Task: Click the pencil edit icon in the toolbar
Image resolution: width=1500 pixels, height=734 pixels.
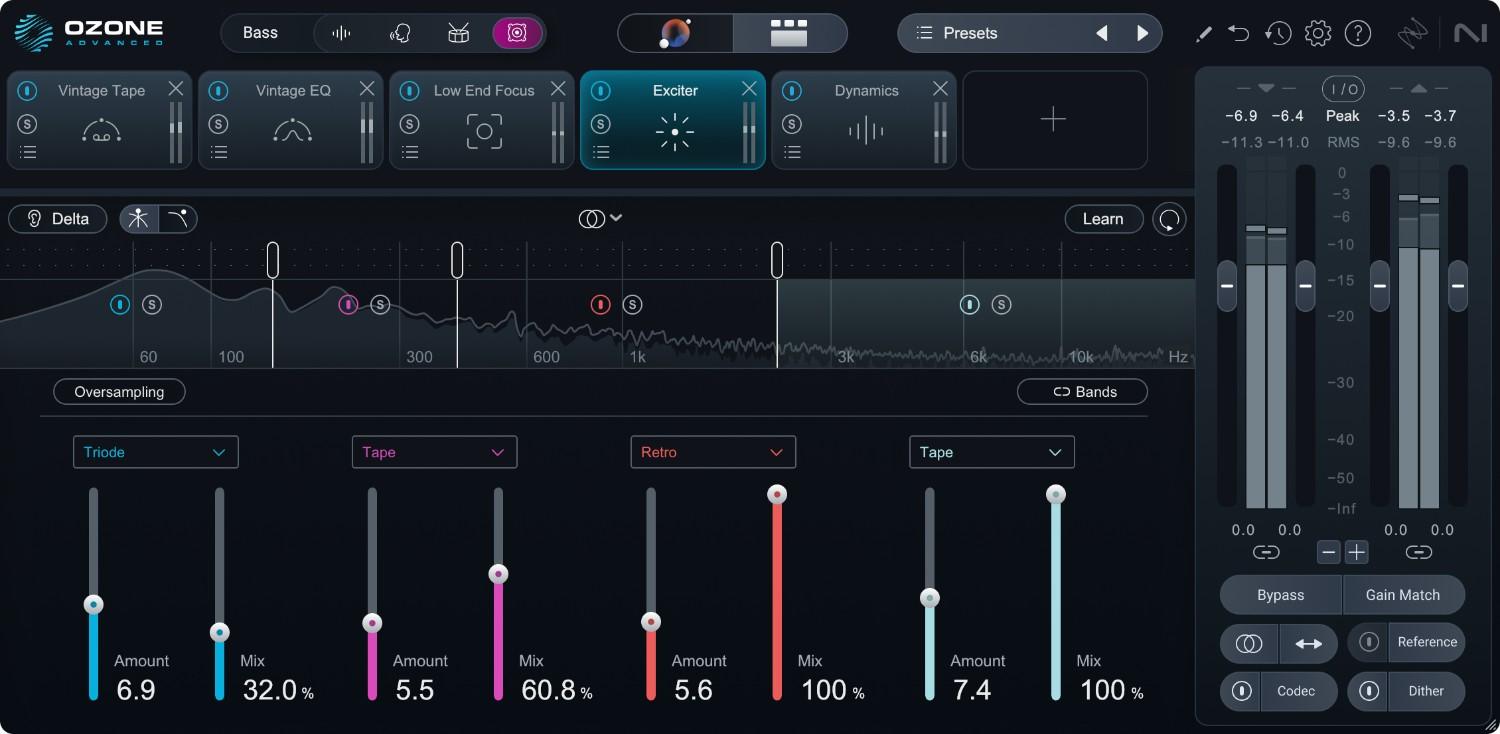Action: (1203, 33)
